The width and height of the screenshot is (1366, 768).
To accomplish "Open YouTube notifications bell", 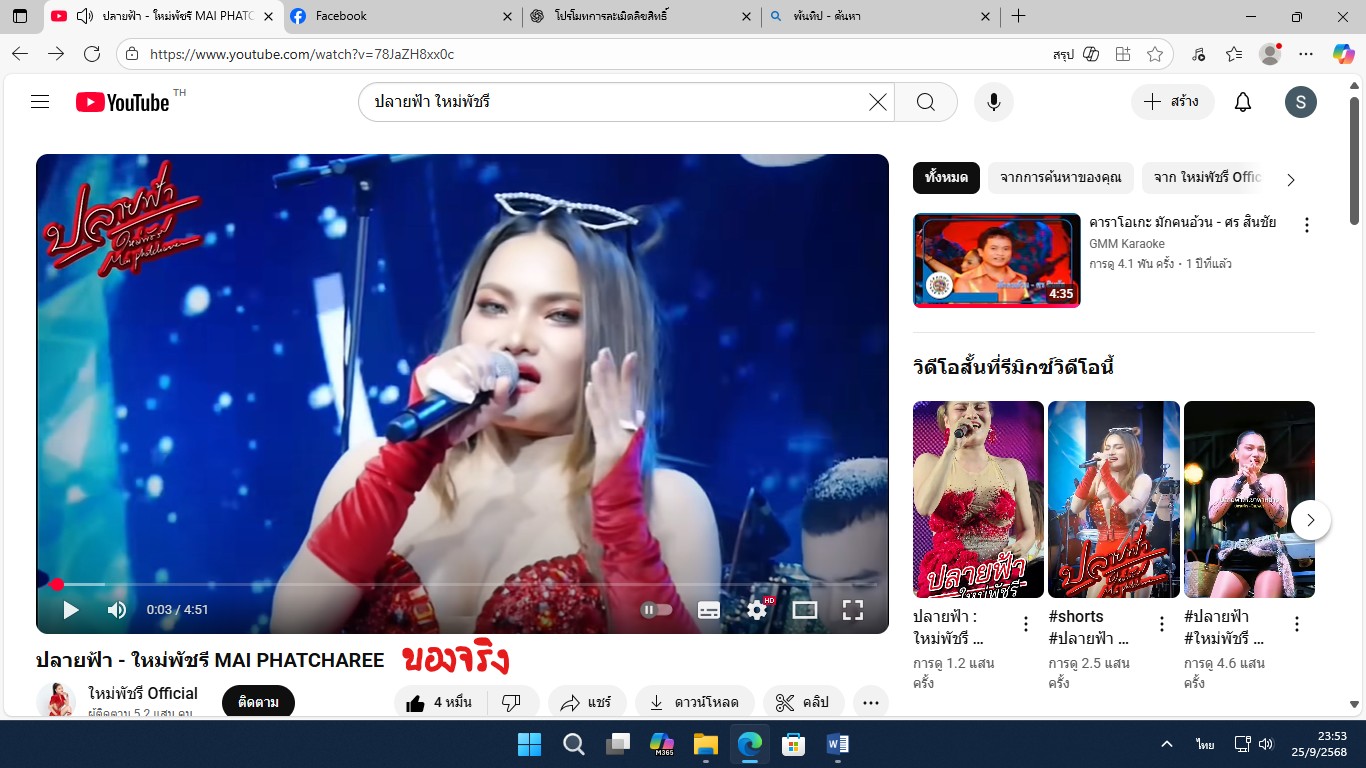I will (x=1243, y=102).
